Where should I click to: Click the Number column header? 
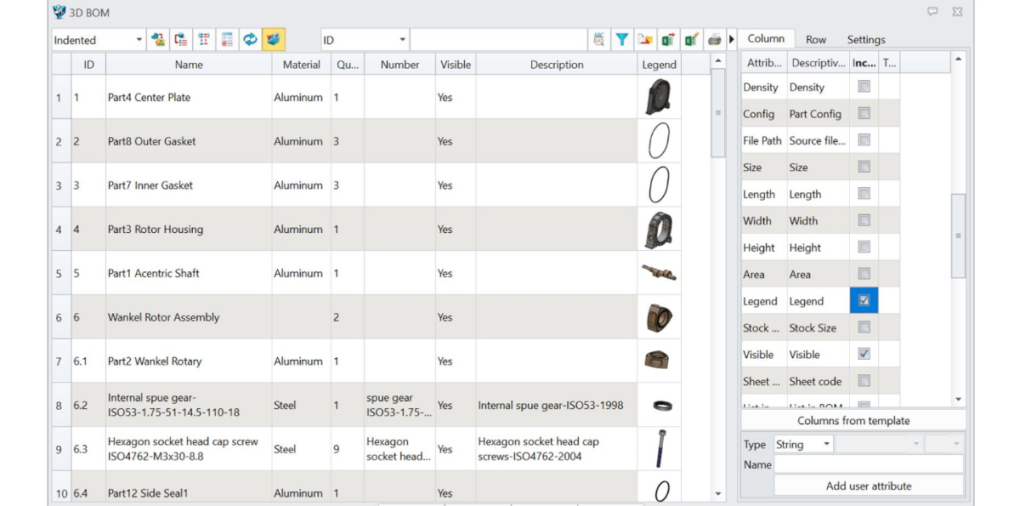coord(400,64)
